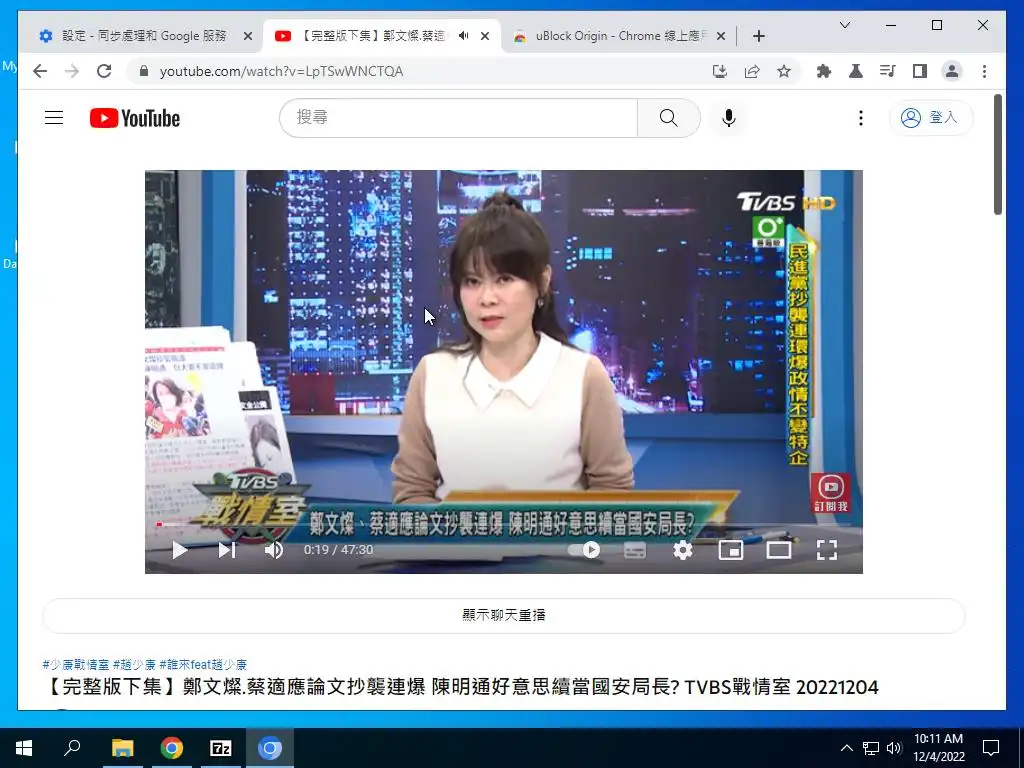Focus the YouTube search box
The height and width of the screenshot is (768, 1024).
pyautogui.click(x=458, y=118)
